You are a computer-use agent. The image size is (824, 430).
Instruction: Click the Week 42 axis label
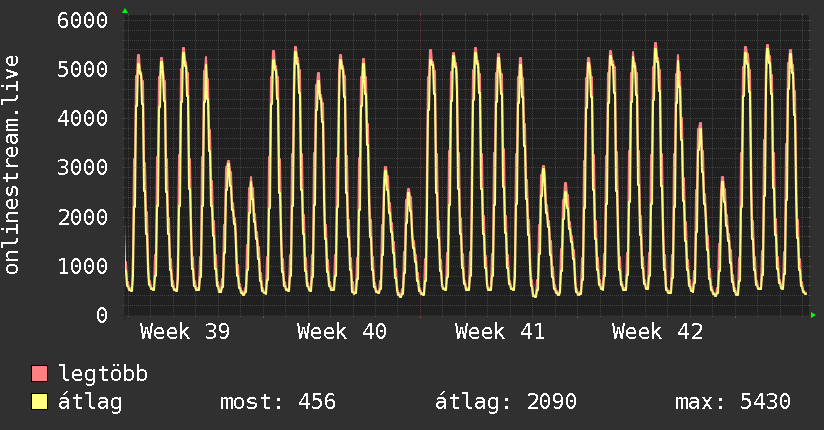pos(657,332)
